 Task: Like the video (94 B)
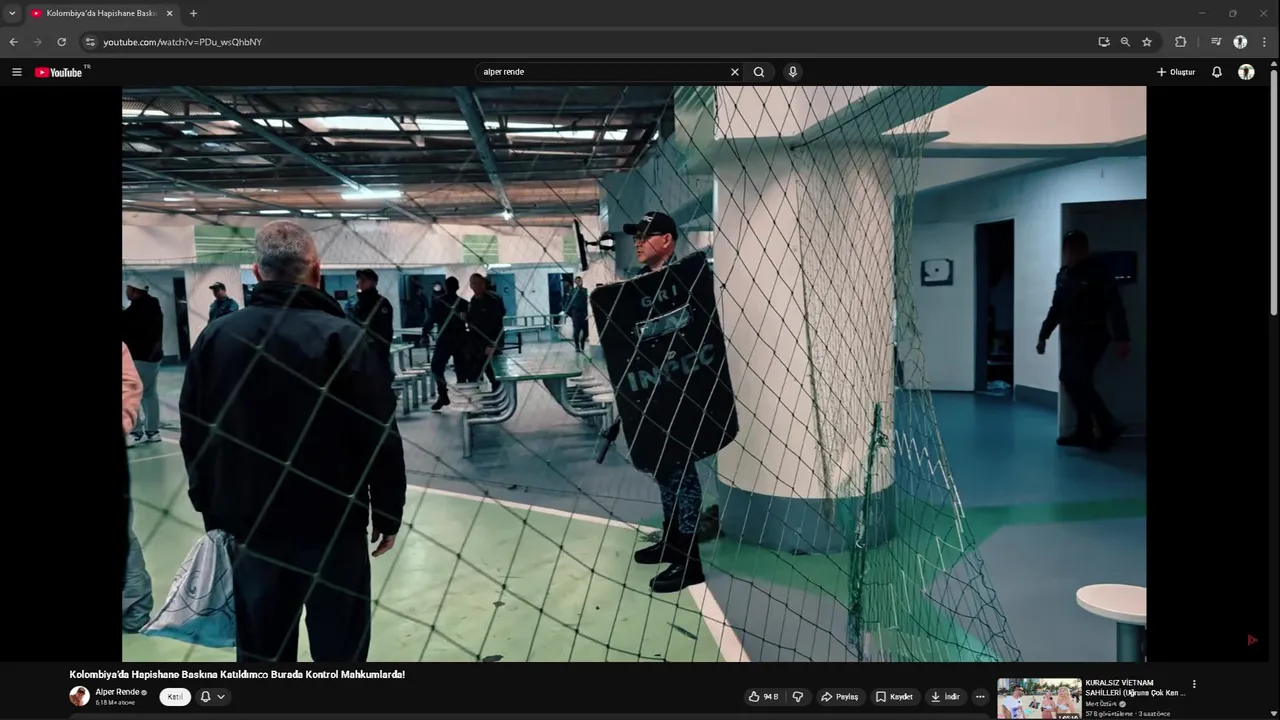(x=763, y=697)
